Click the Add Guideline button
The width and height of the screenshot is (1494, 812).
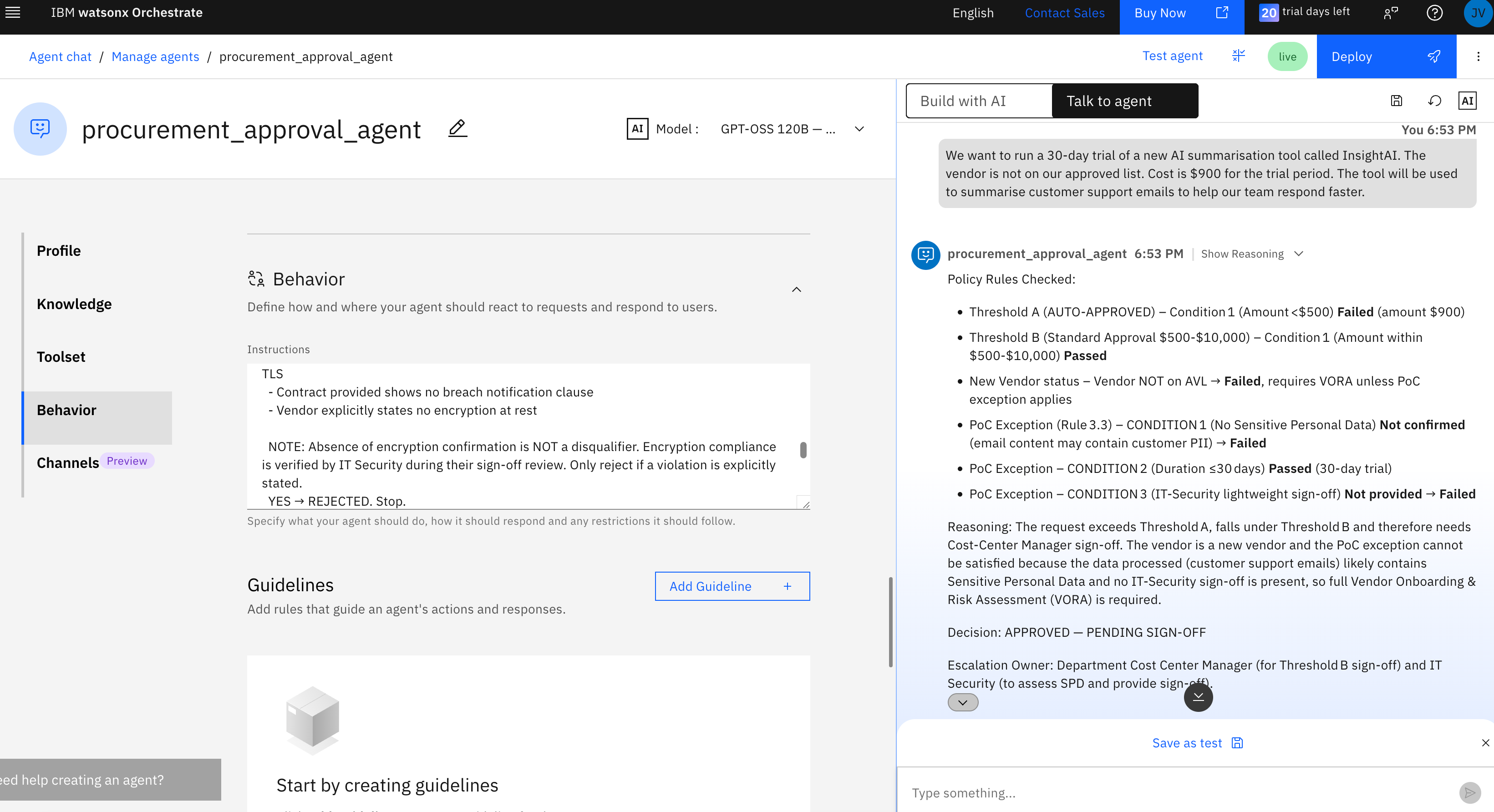(x=732, y=586)
